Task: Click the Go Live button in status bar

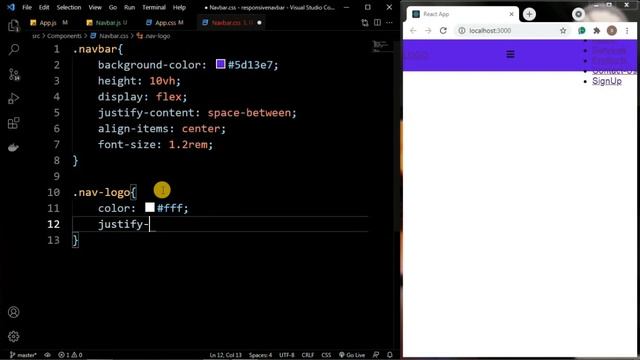Action: point(352,355)
